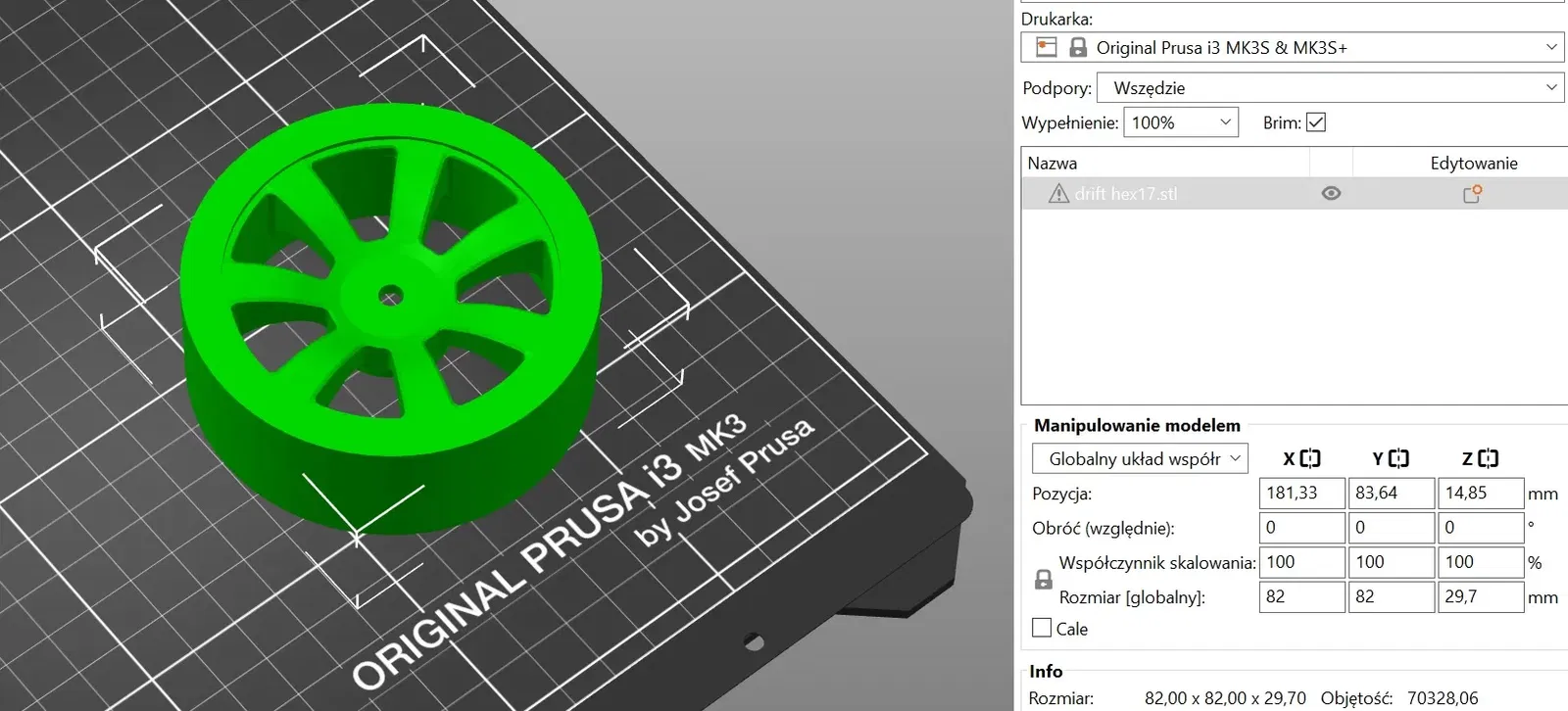The image size is (1568, 711).
Task: Open the Globalny układ współr dropdown
Action: 1140,458
